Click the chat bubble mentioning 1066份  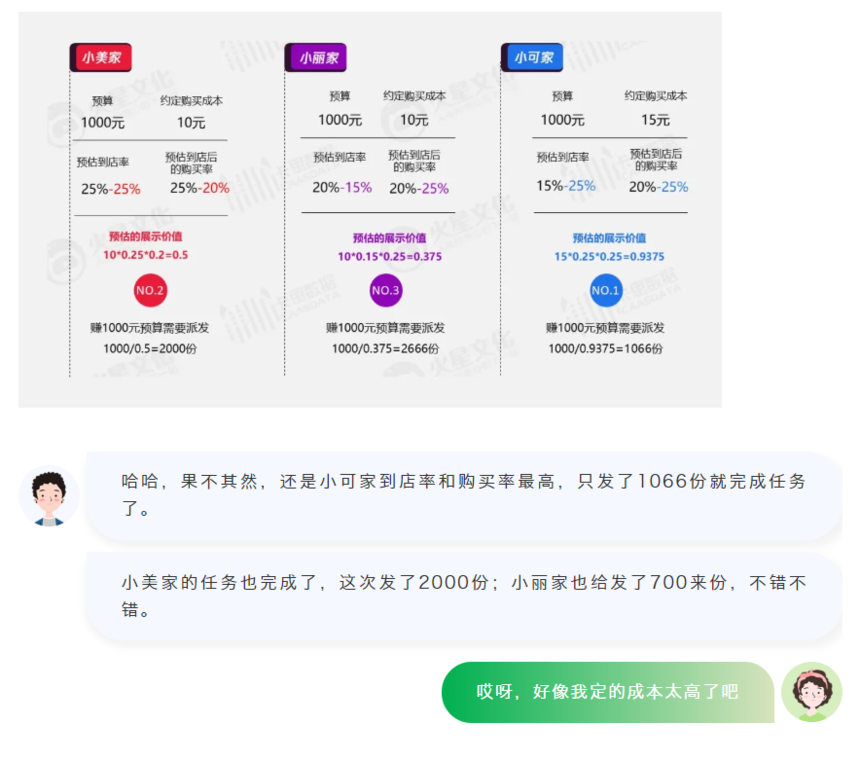[x=463, y=495]
